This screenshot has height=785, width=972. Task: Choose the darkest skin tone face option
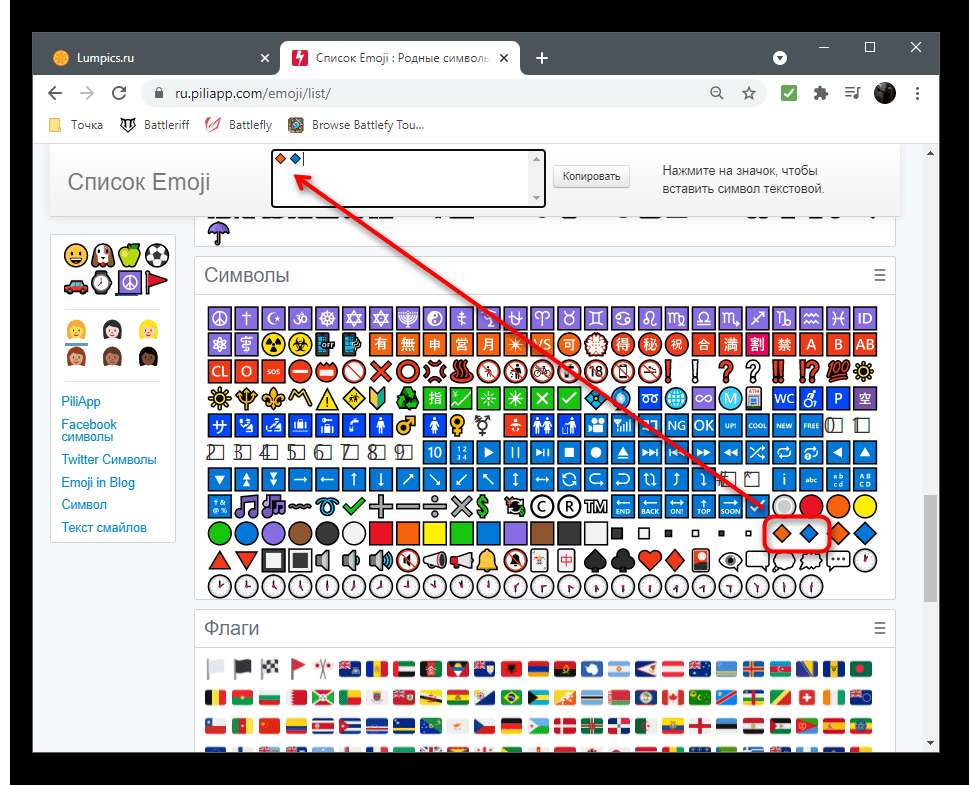point(148,355)
